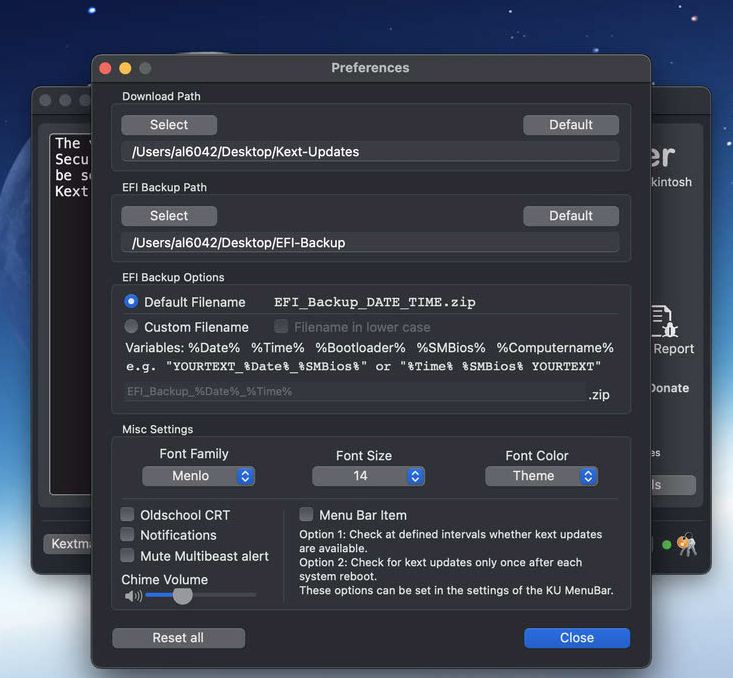Click the Kextm button in main window
This screenshot has height=678, width=733.
[68, 544]
